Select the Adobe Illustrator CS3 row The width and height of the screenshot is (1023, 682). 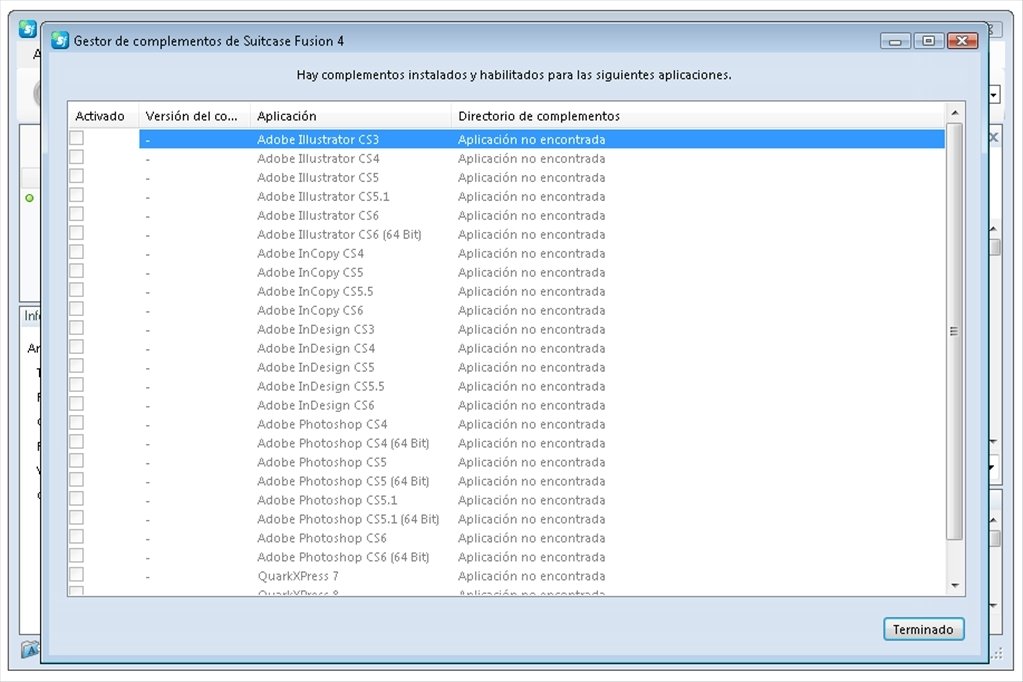coord(506,139)
